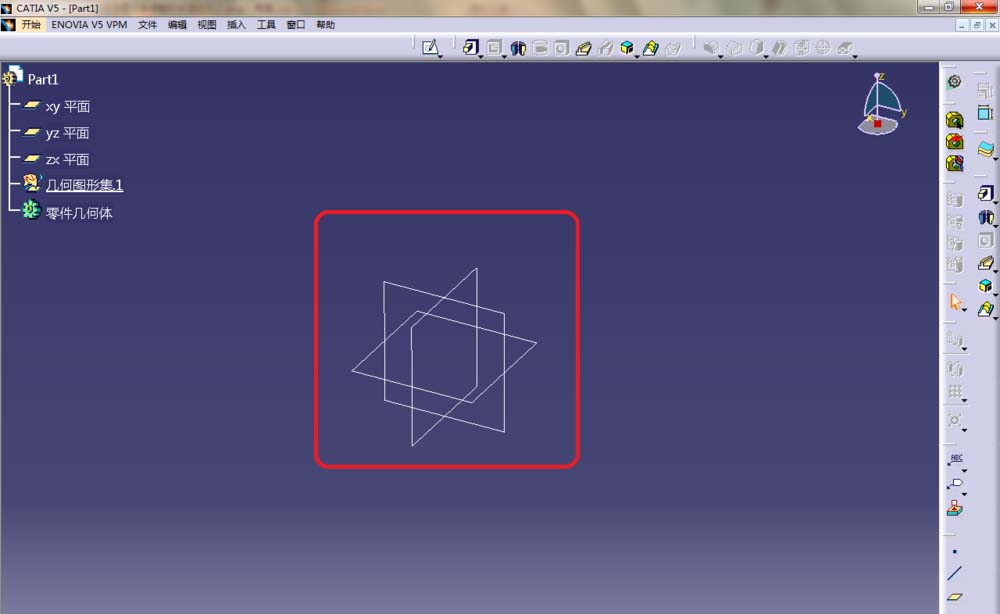Select the xy 平面 tree item
The width and height of the screenshot is (1000, 614).
click(67, 106)
